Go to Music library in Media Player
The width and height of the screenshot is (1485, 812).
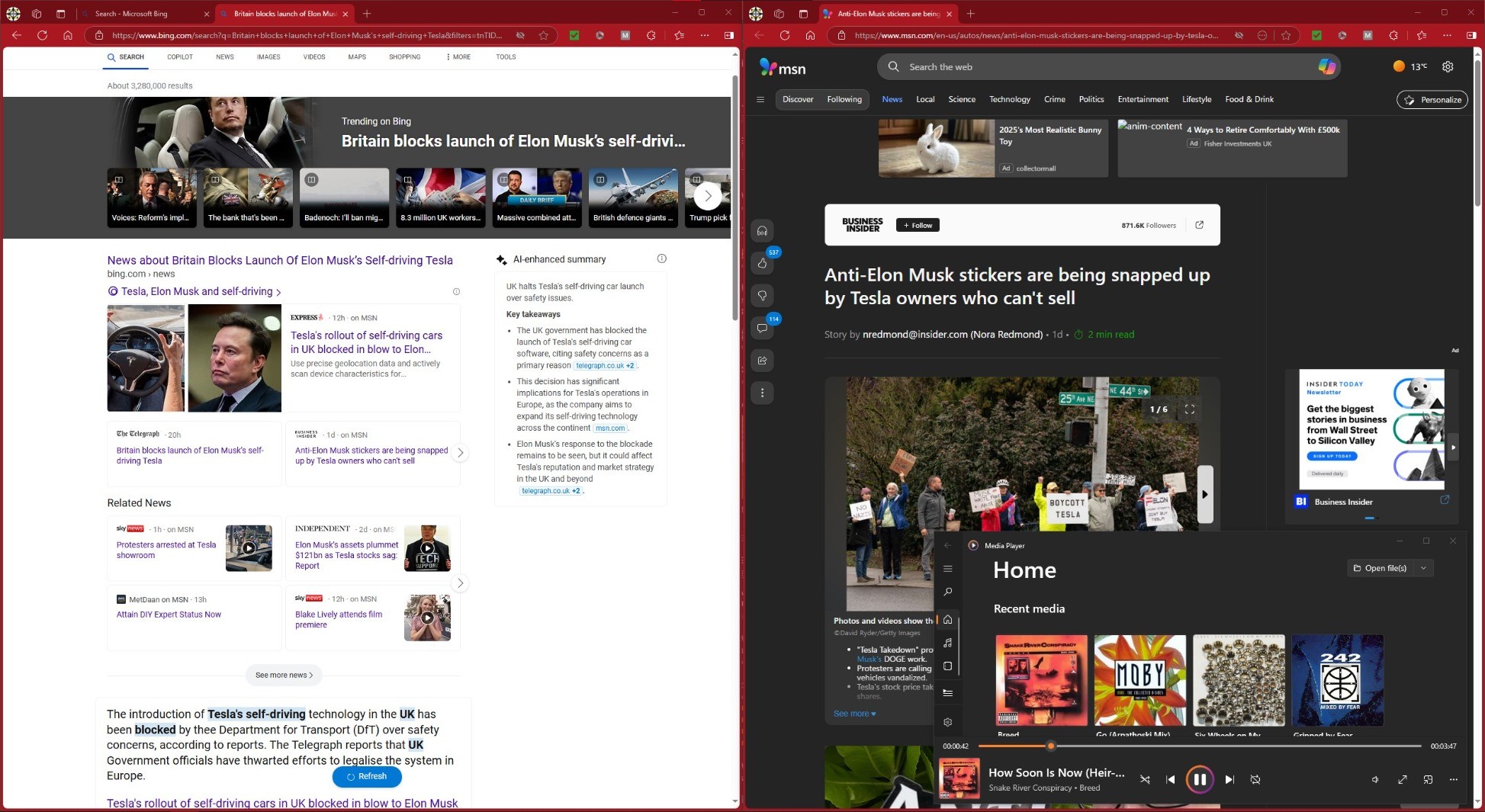pos(948,643)
